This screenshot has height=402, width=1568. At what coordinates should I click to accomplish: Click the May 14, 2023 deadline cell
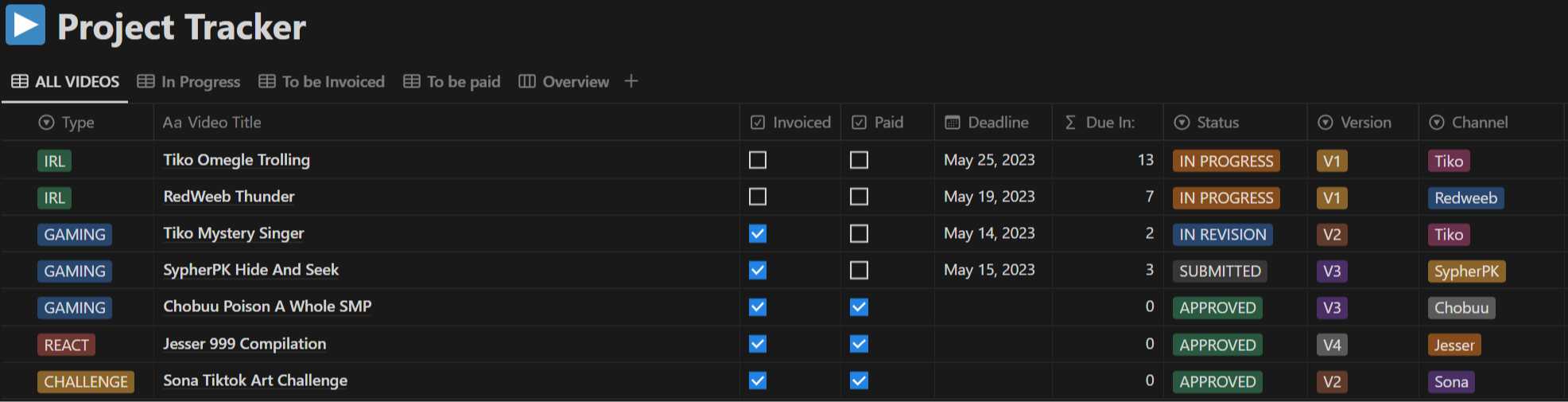tap(989, 233)
